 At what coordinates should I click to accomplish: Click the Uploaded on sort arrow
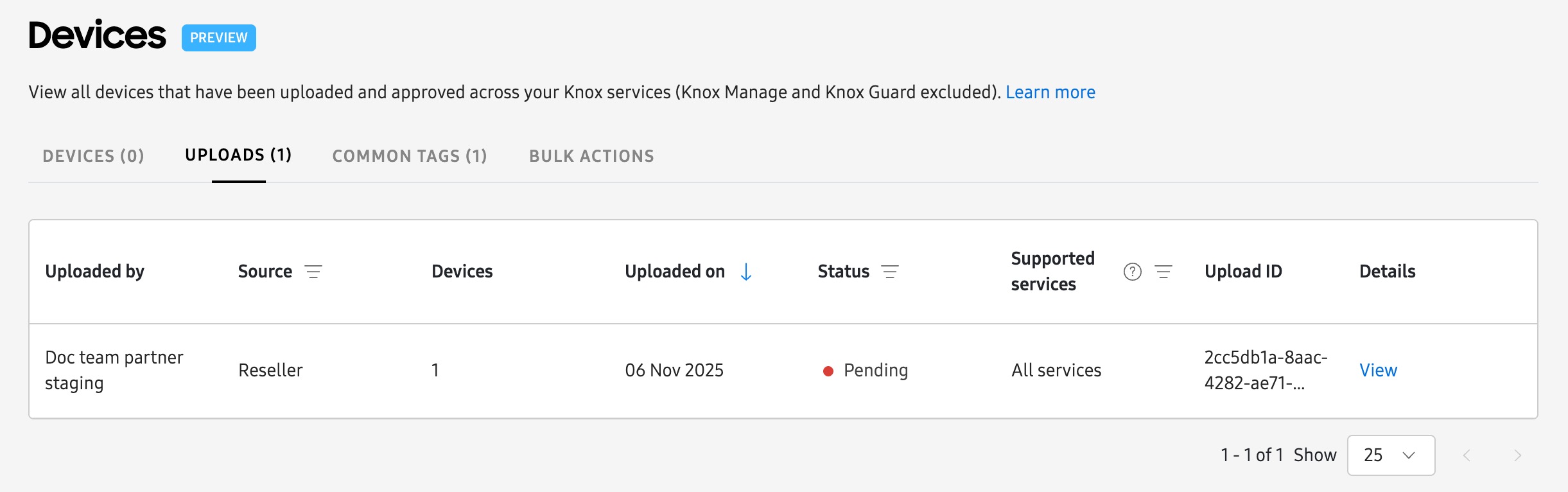click(746, 272)
